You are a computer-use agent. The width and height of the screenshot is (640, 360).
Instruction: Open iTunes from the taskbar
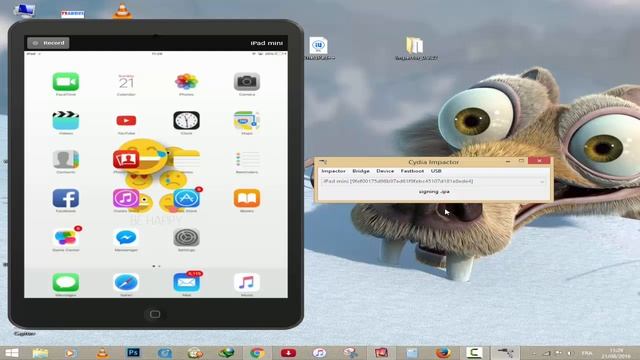point(319,353)
